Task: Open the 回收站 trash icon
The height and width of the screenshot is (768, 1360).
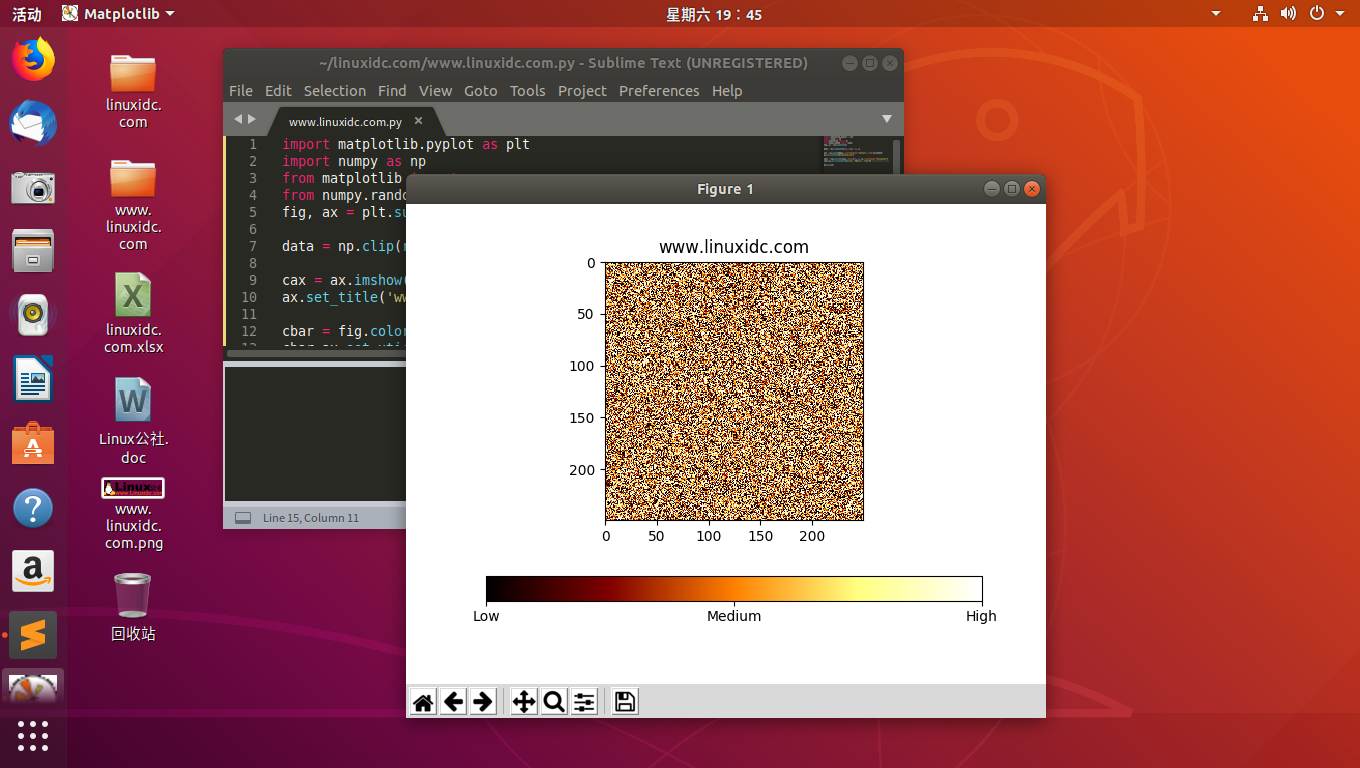Action: [133, 606]
